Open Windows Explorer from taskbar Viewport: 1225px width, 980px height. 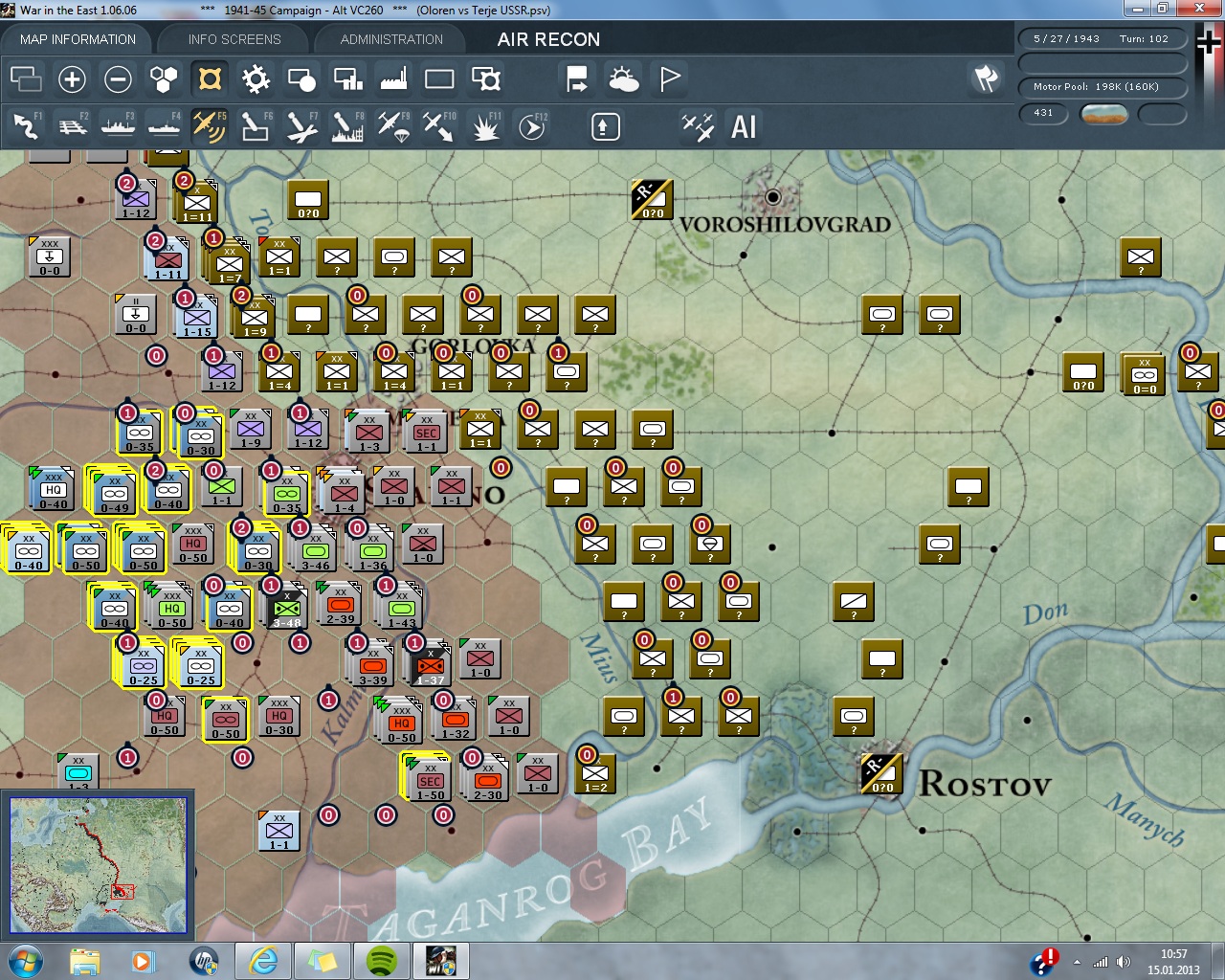[85, 961]
